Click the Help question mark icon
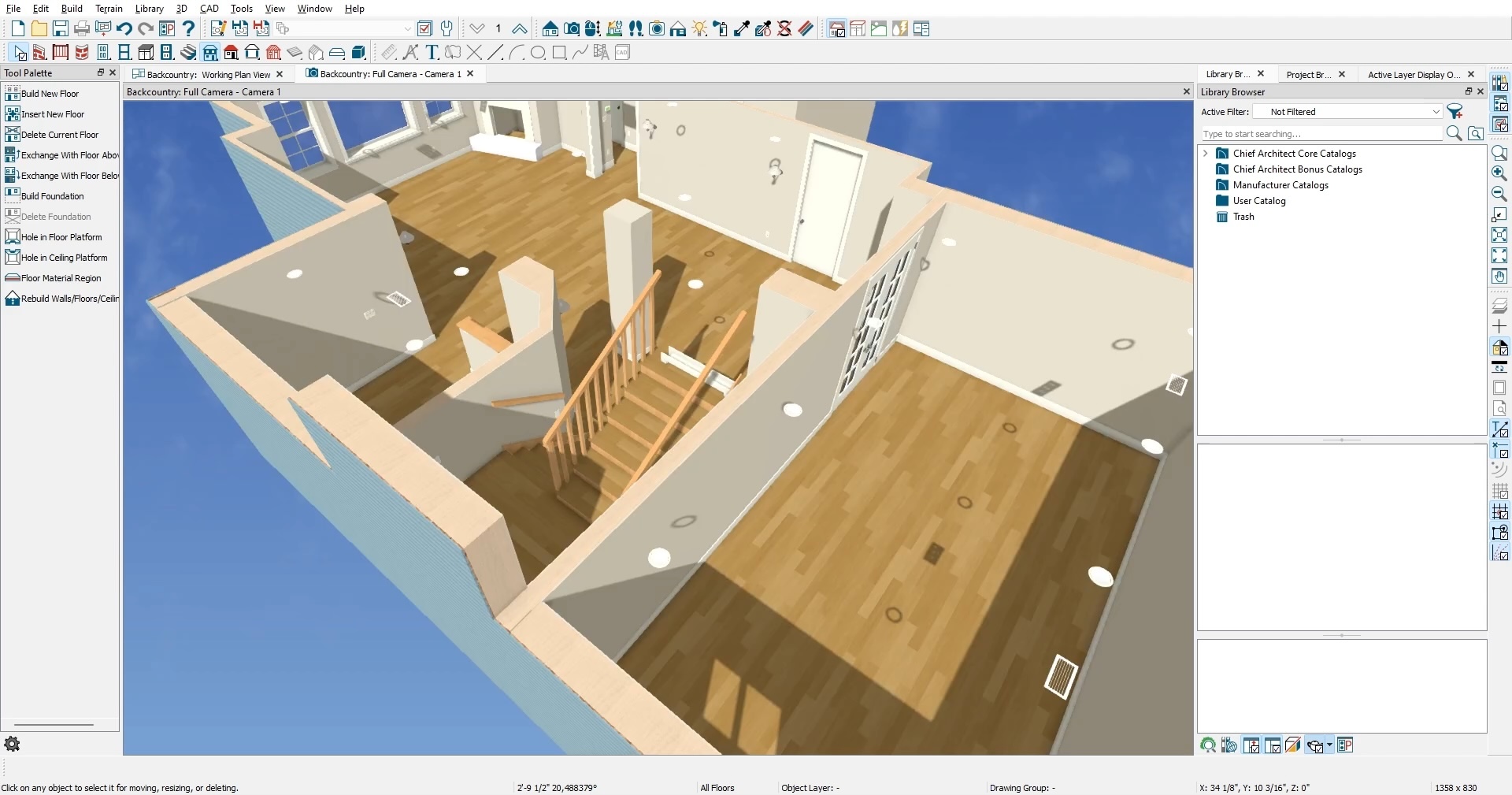 188,29
